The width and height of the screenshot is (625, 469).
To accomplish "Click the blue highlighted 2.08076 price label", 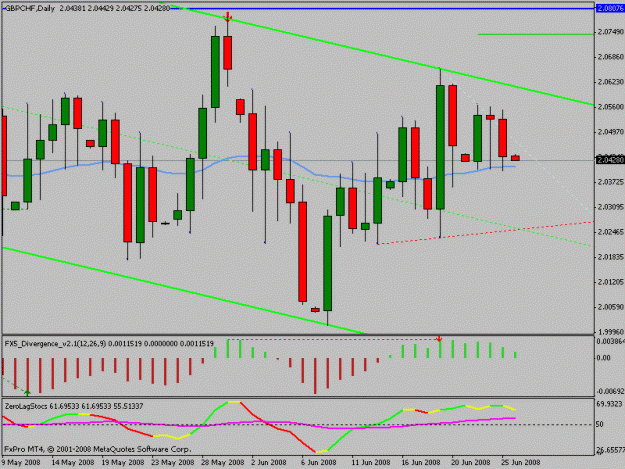I will point(610,8).
